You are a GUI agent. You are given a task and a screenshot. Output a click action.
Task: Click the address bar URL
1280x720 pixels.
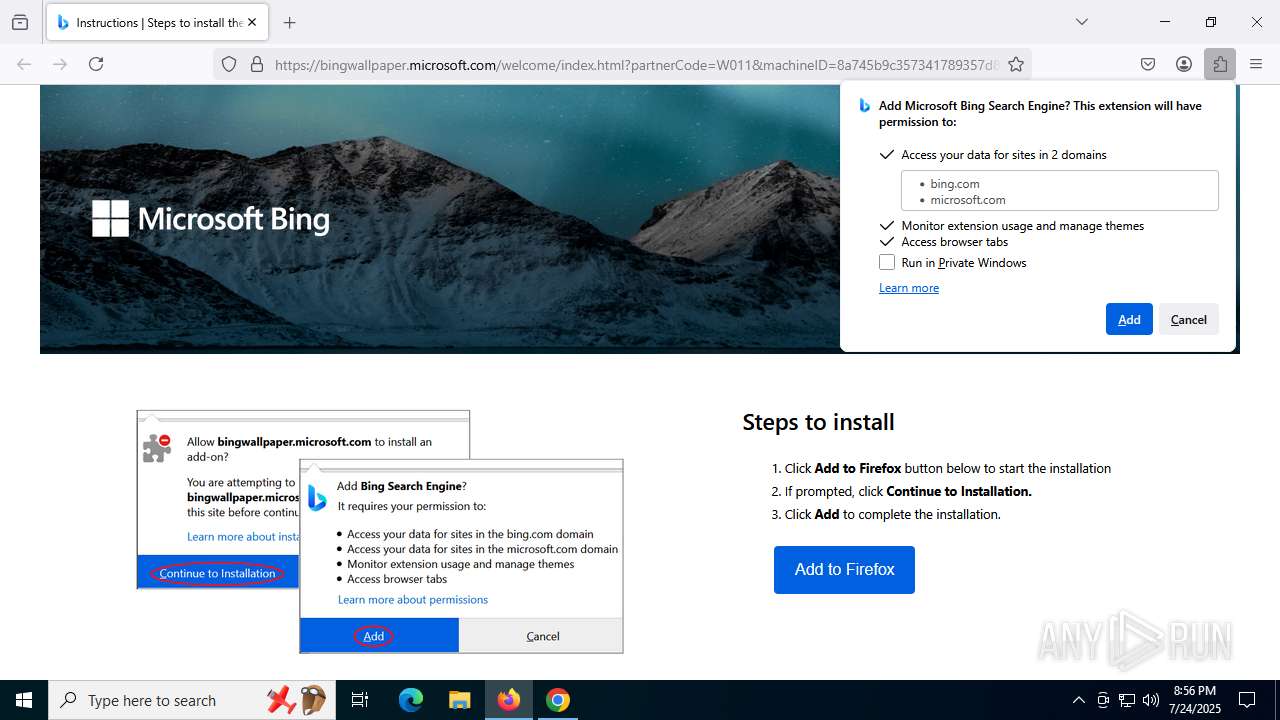(x=635, y=64)
